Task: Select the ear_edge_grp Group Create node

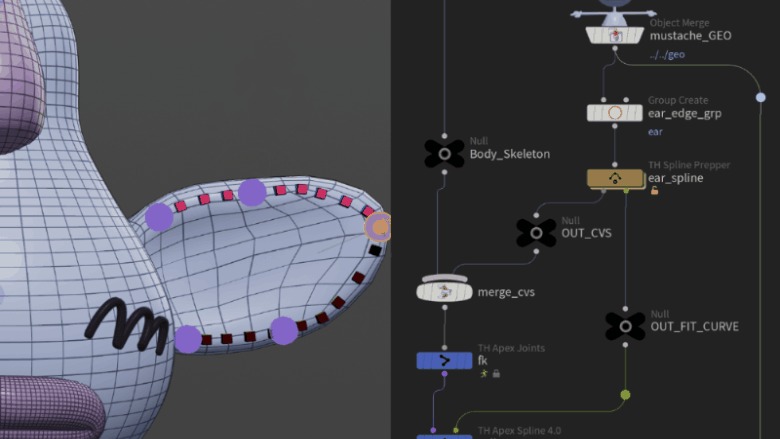Action: pos(615,113)
